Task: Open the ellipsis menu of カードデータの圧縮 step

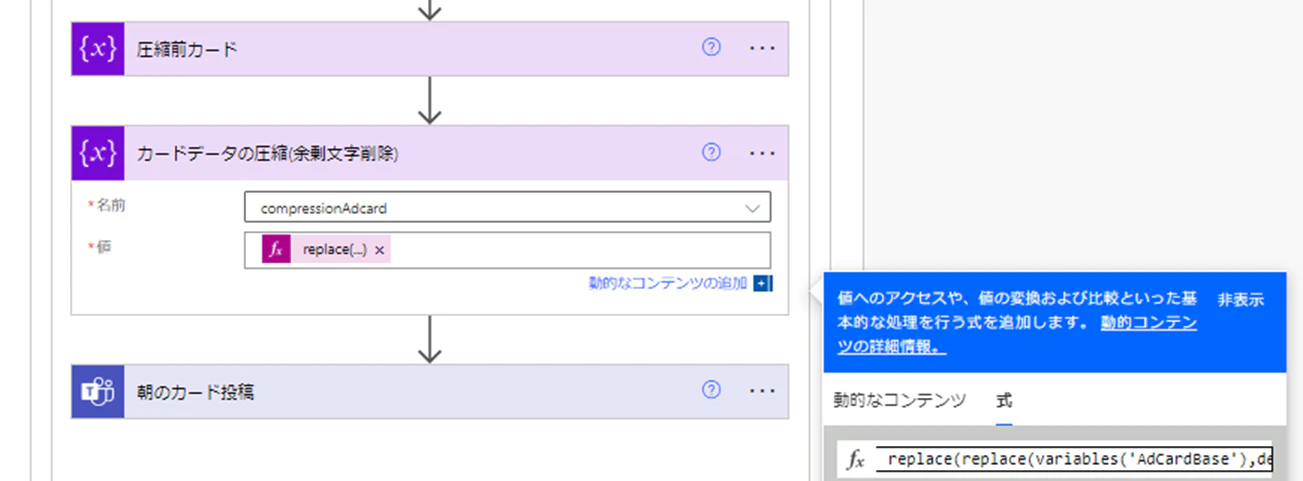Action: click(763, 153)
